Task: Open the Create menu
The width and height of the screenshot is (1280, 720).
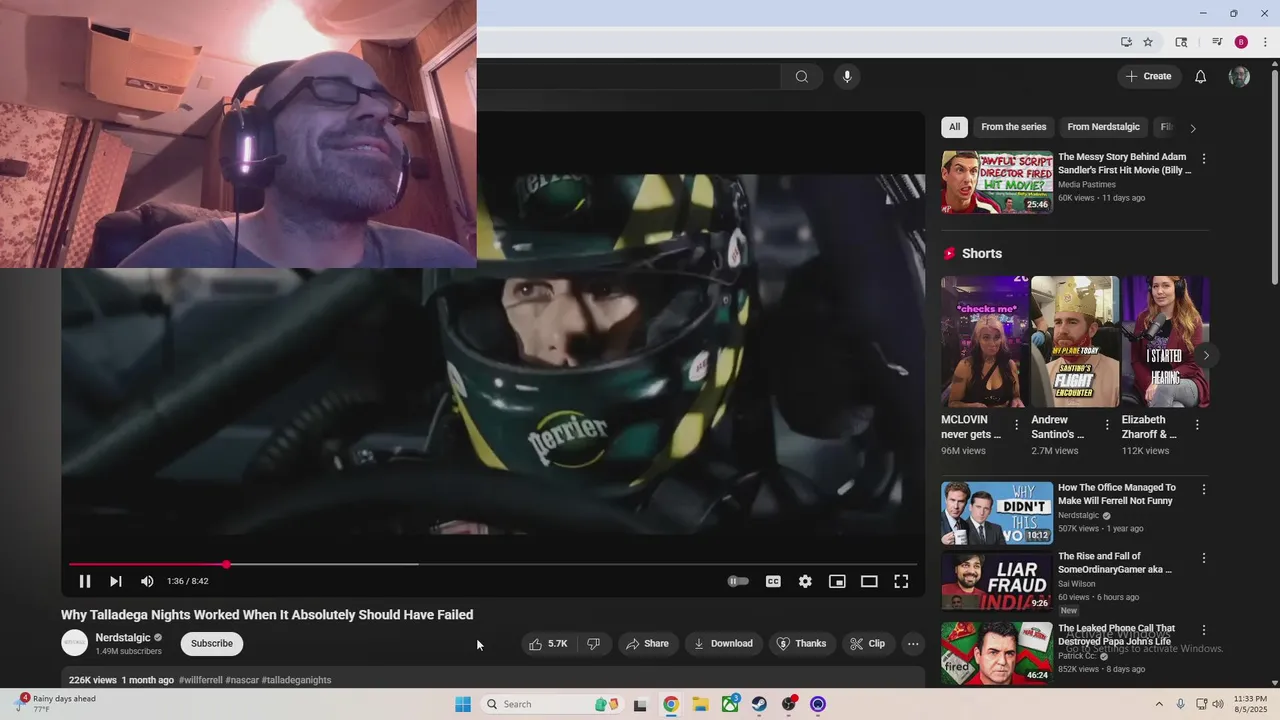Action: click(x=1148, y=76)
